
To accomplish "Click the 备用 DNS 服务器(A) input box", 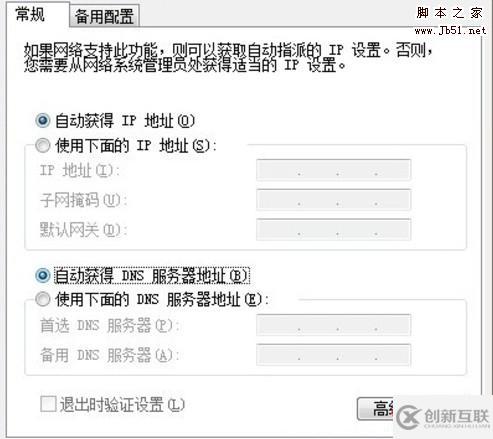I will pos(334,355).
